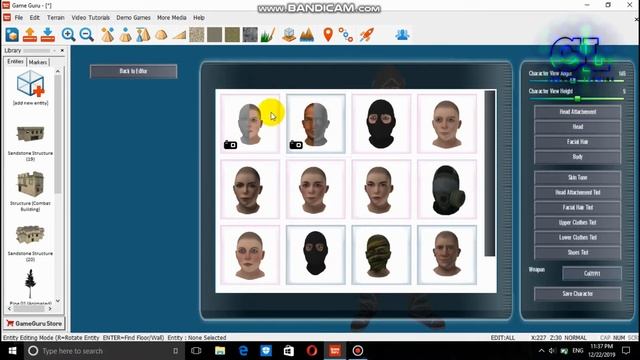
Task: Open the Demo Games menu
Action: pyautogui.click(x=133, y=18)
